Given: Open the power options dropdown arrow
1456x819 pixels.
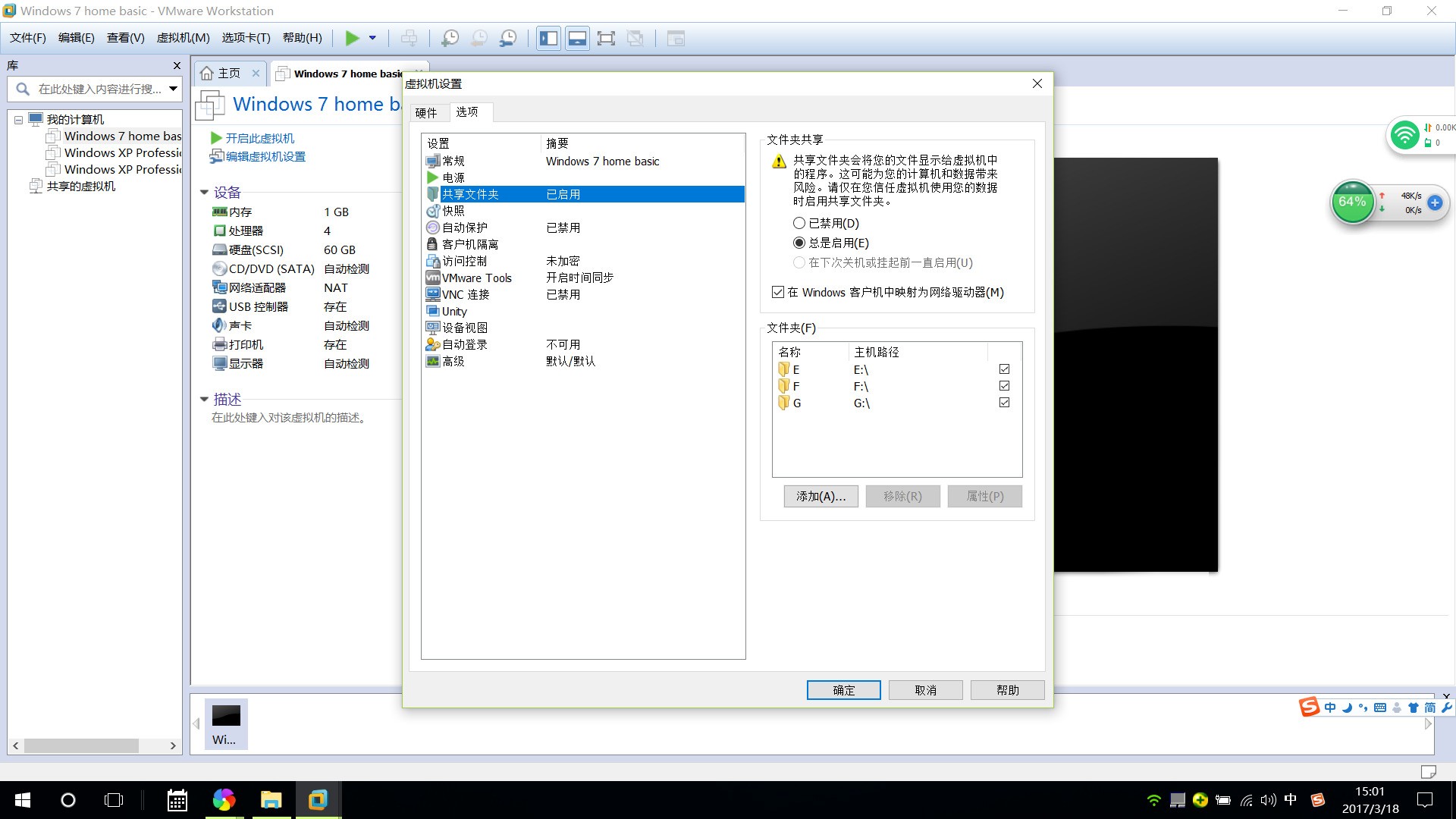Looking at the screenshot, I should point(372,38).
